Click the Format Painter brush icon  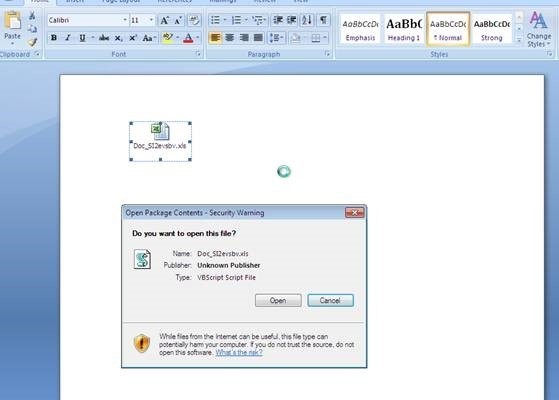pyautogui.click(x=33, y=42)
